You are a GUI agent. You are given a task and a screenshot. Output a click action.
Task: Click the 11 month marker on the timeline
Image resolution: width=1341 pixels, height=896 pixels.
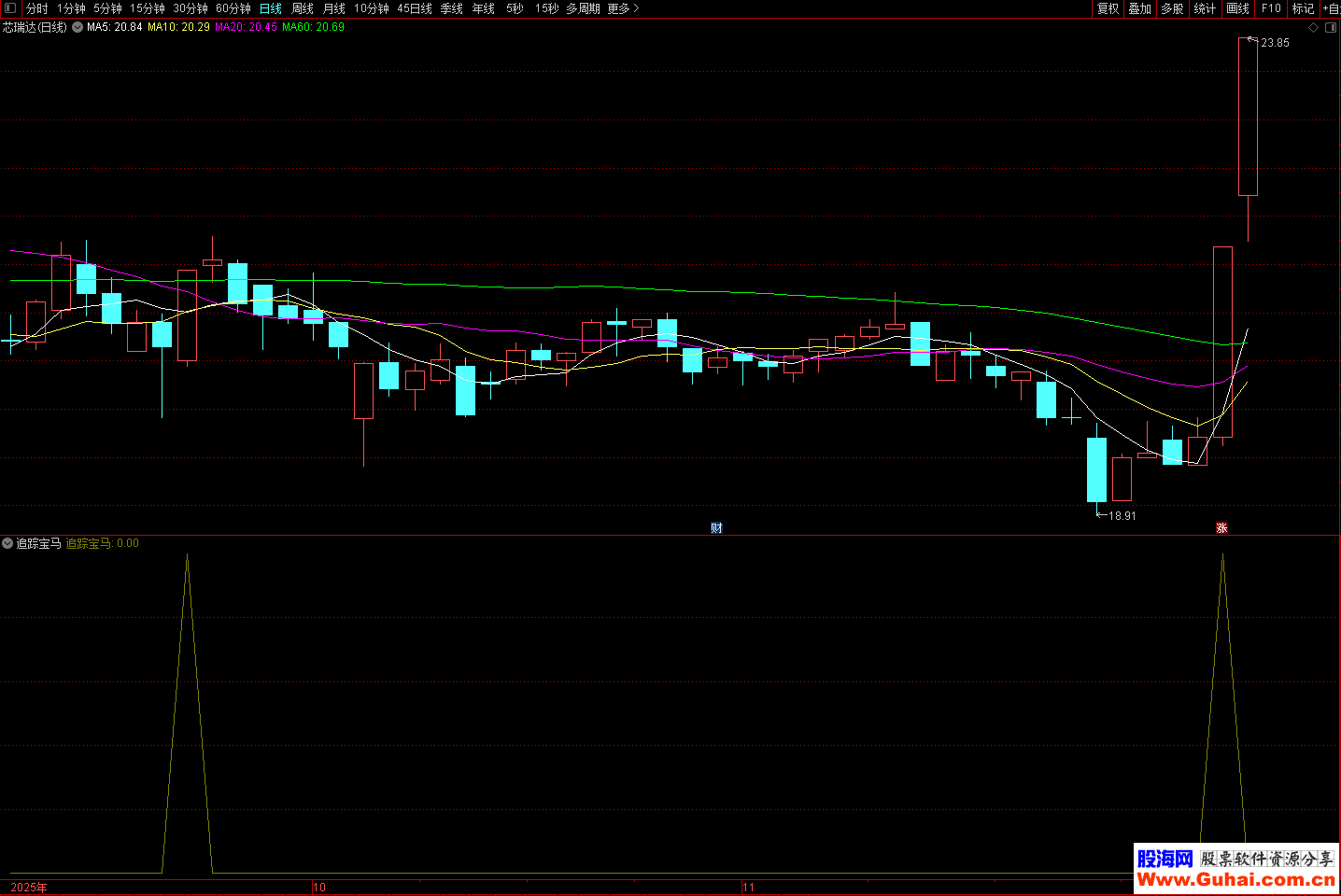tap(748, 888)
